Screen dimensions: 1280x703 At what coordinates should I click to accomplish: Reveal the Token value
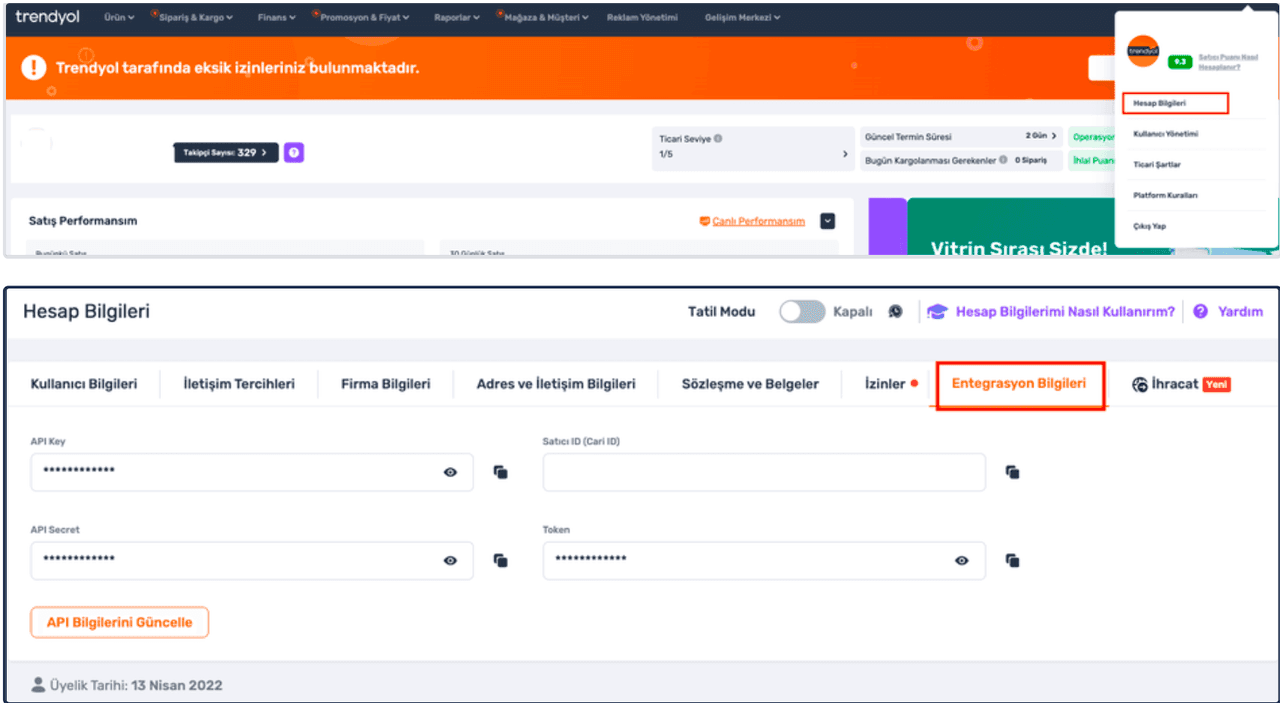pos(961,561)
